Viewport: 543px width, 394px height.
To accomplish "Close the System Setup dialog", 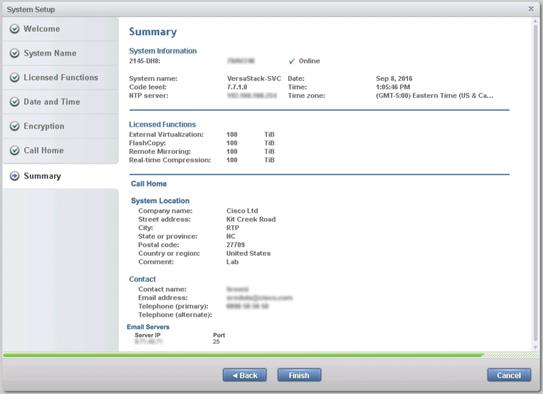I will (531, 9).
